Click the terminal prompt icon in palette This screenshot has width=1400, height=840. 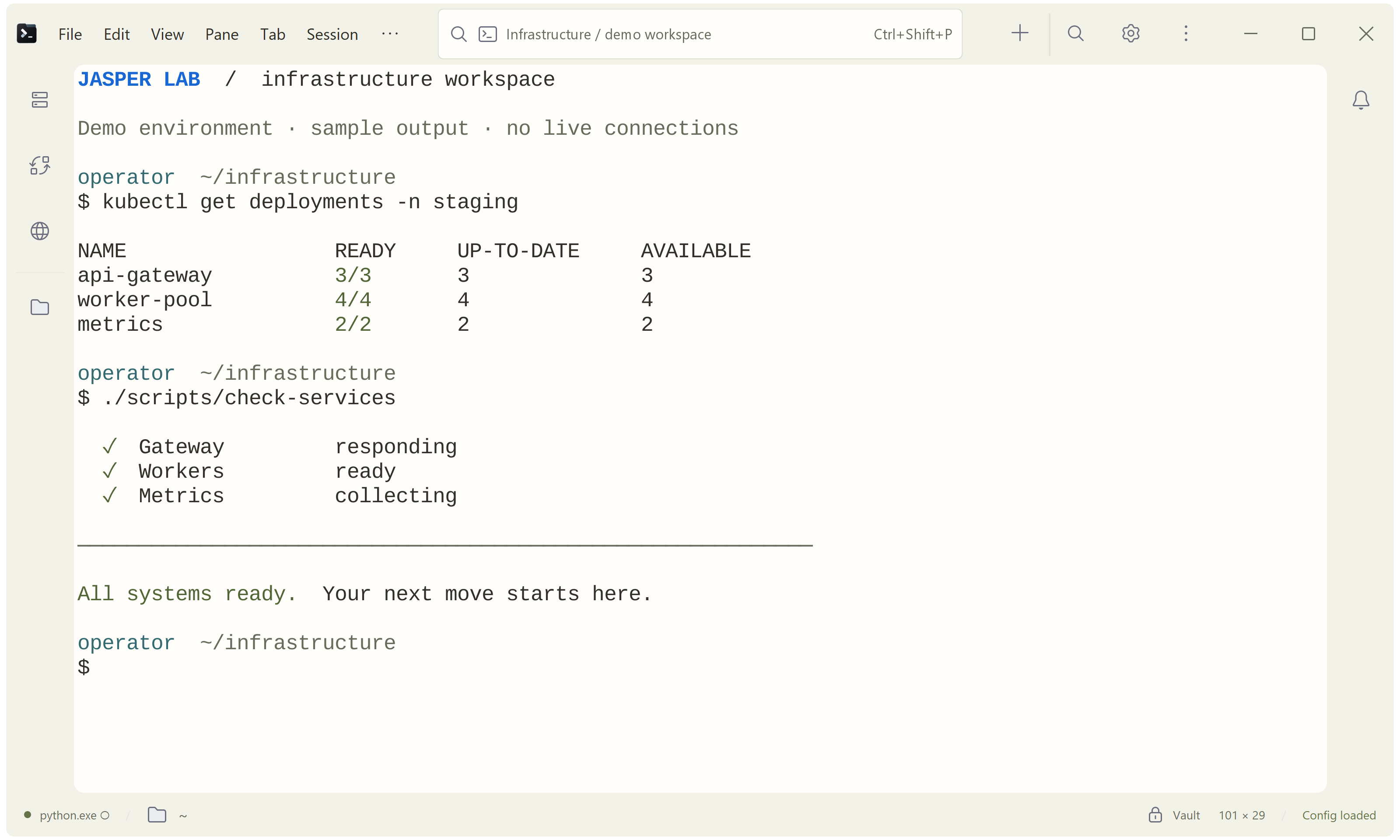[x=488, y=34]
